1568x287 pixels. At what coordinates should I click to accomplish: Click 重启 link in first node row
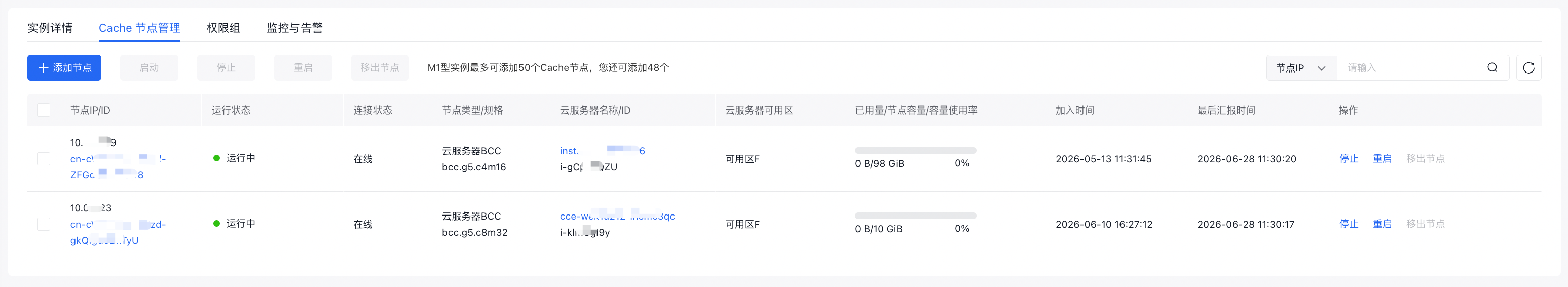(1383, 158)
